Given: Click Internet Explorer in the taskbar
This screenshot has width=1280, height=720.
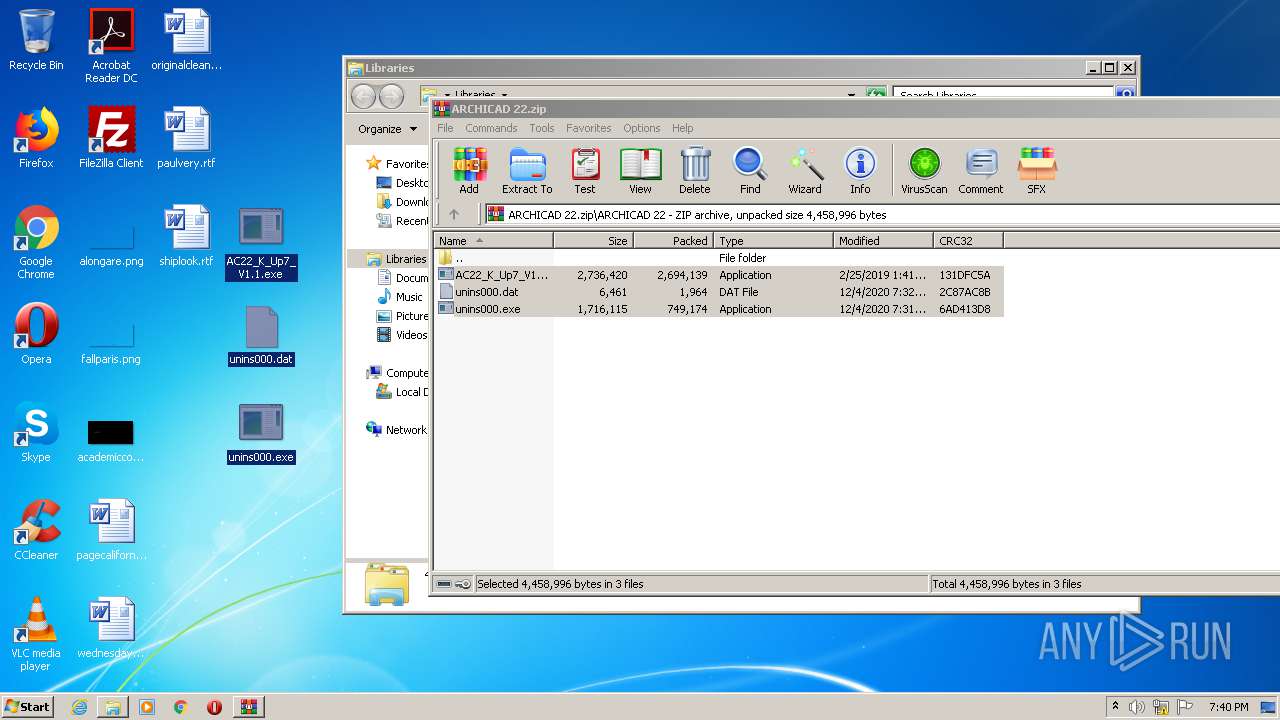Looking at the screenshot, I should coord(79,707).
